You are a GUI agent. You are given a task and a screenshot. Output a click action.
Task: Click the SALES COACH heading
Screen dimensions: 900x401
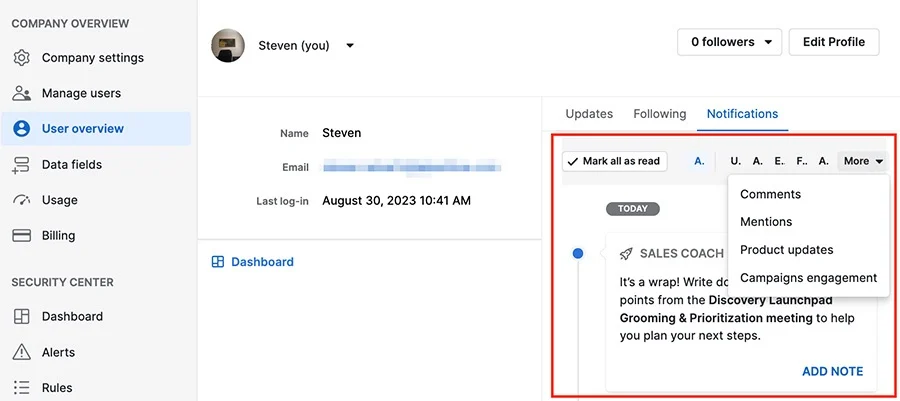(682, 254)
